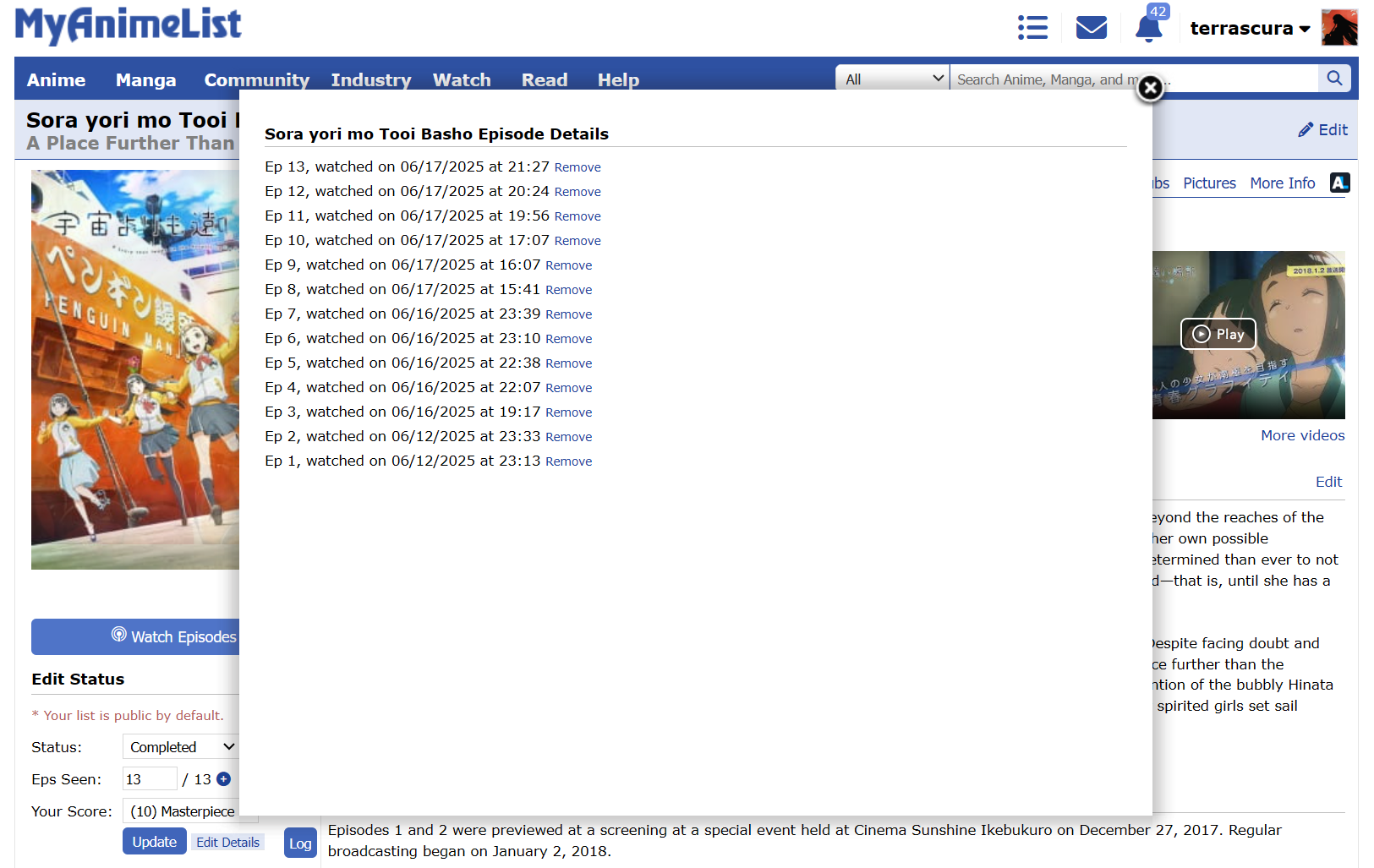Click the anime cover poster image
Image resolution: width=1374 pixels, height=868 pixels.
(x=135, y=369)
